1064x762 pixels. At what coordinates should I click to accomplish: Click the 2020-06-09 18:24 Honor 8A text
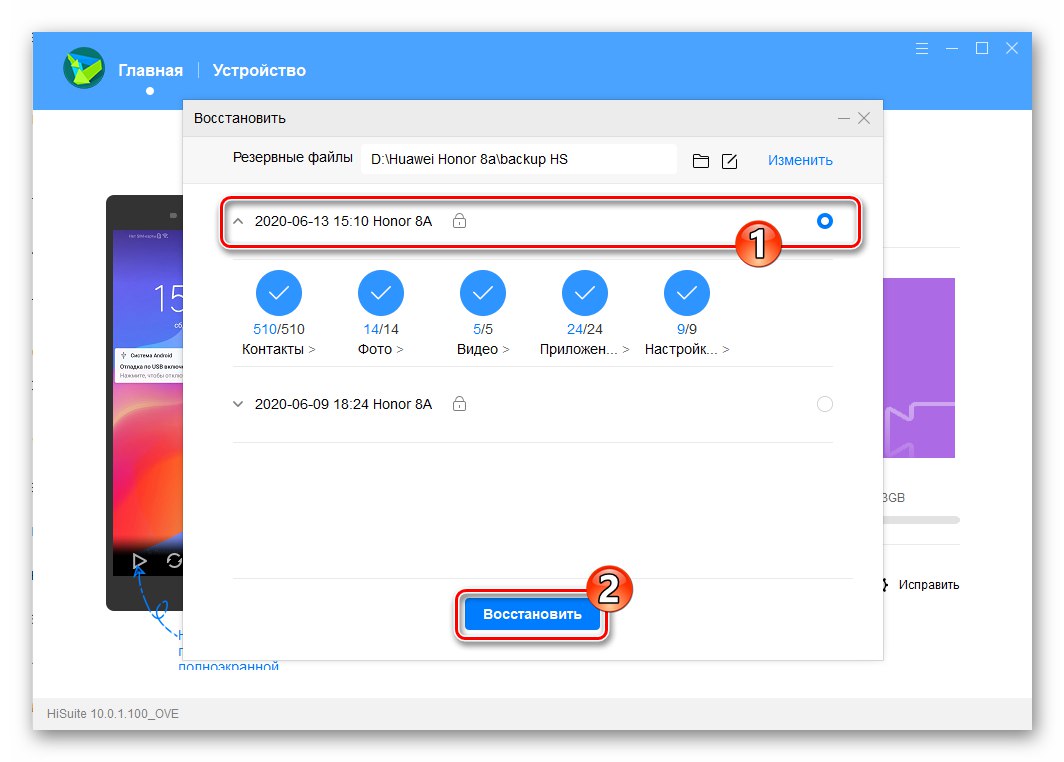[x=343, y=404]
